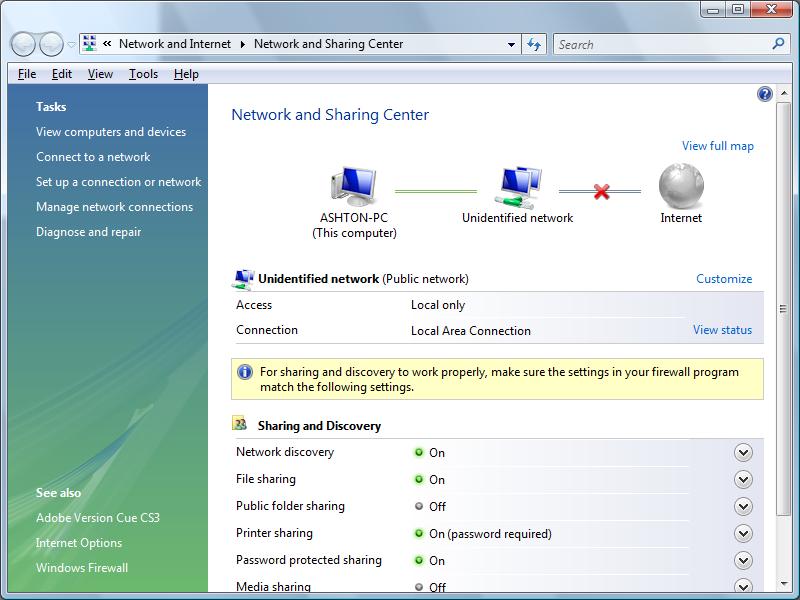Open the View menu
The width and height of the screenshot is (800, 600).
pos(100,74)
